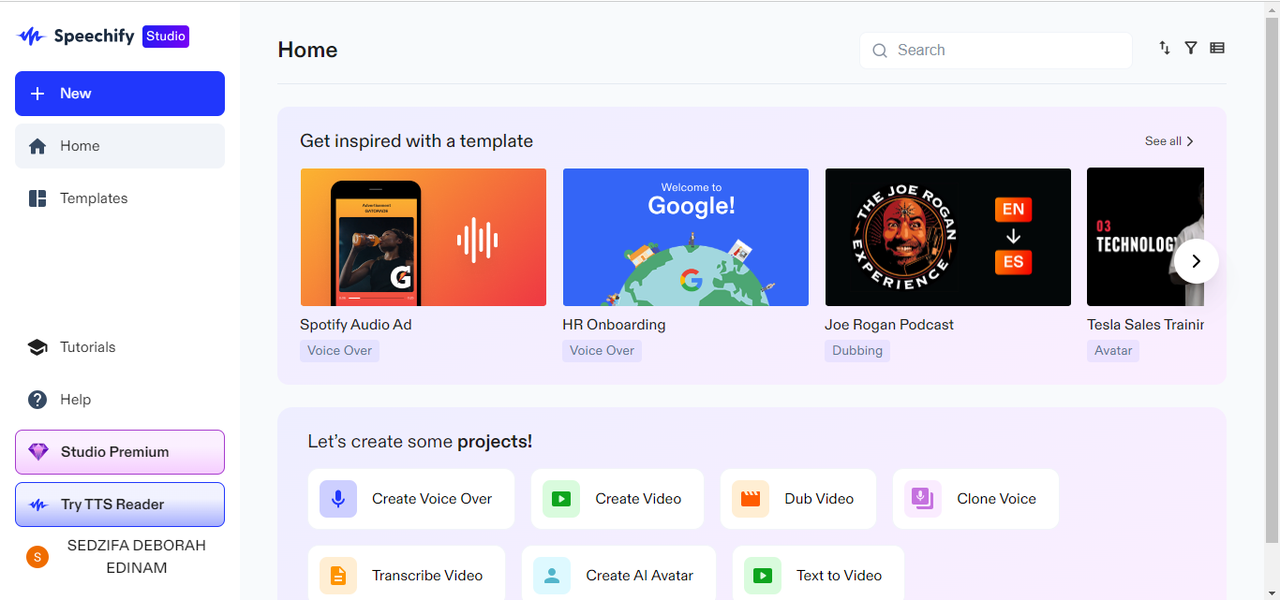Open Spotify Audio Ad template thumbnail
Viewport: 1280px width, 600px height.
423,237
